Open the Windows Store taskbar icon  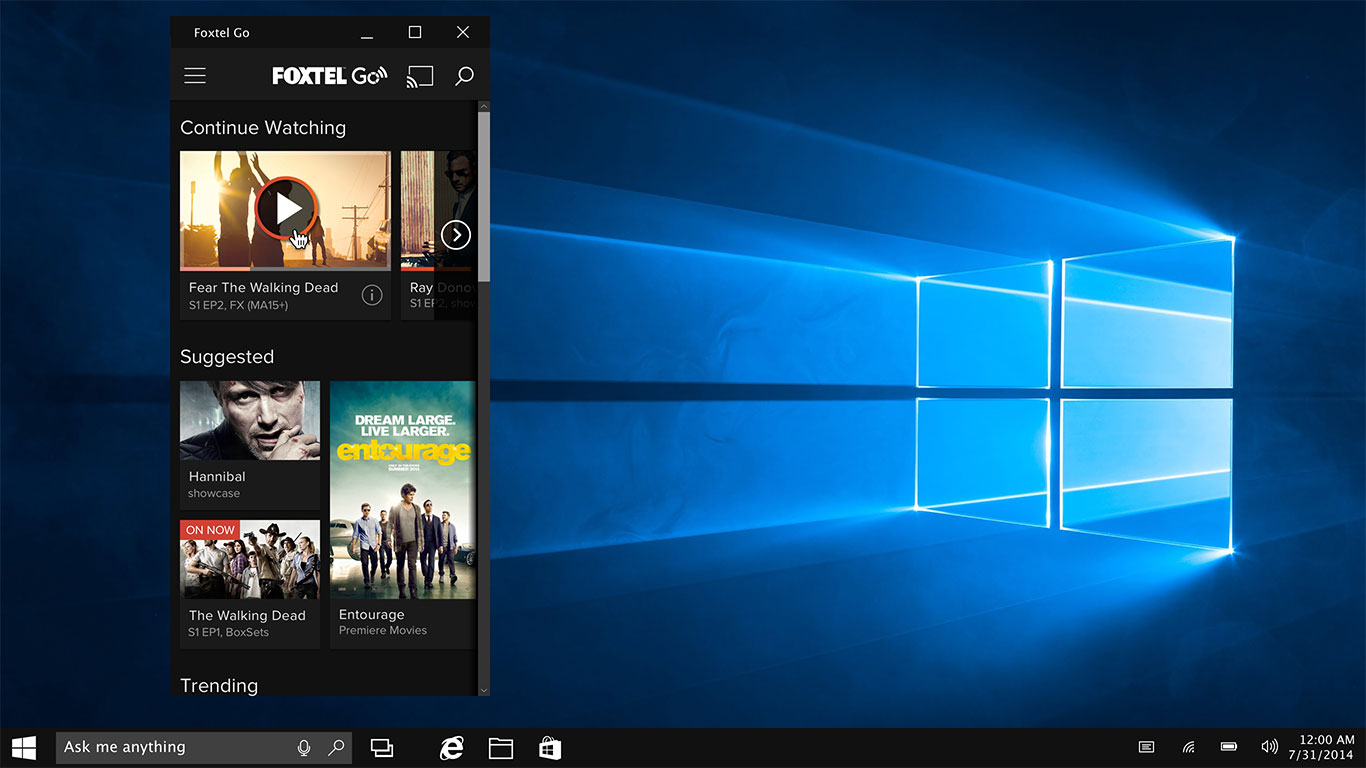click(550, 747)
